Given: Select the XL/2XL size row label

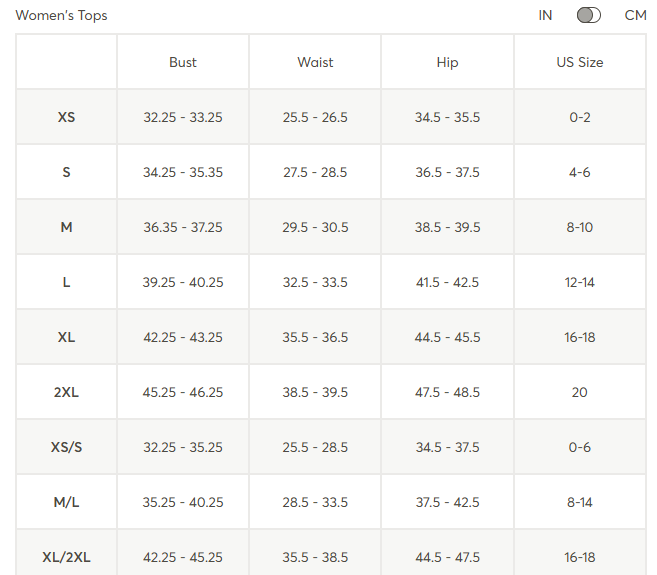Looking at the screenshot, I should pos(66,557).
